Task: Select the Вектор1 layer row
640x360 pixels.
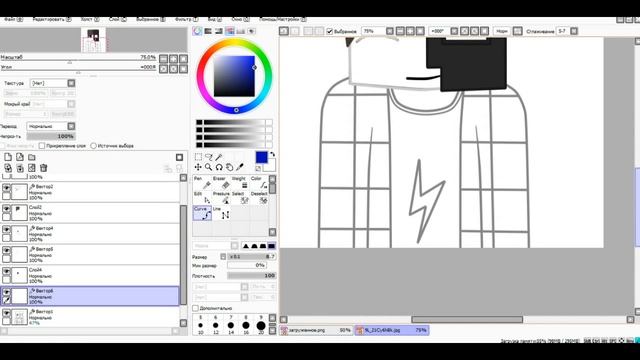Action: [90, 317]
